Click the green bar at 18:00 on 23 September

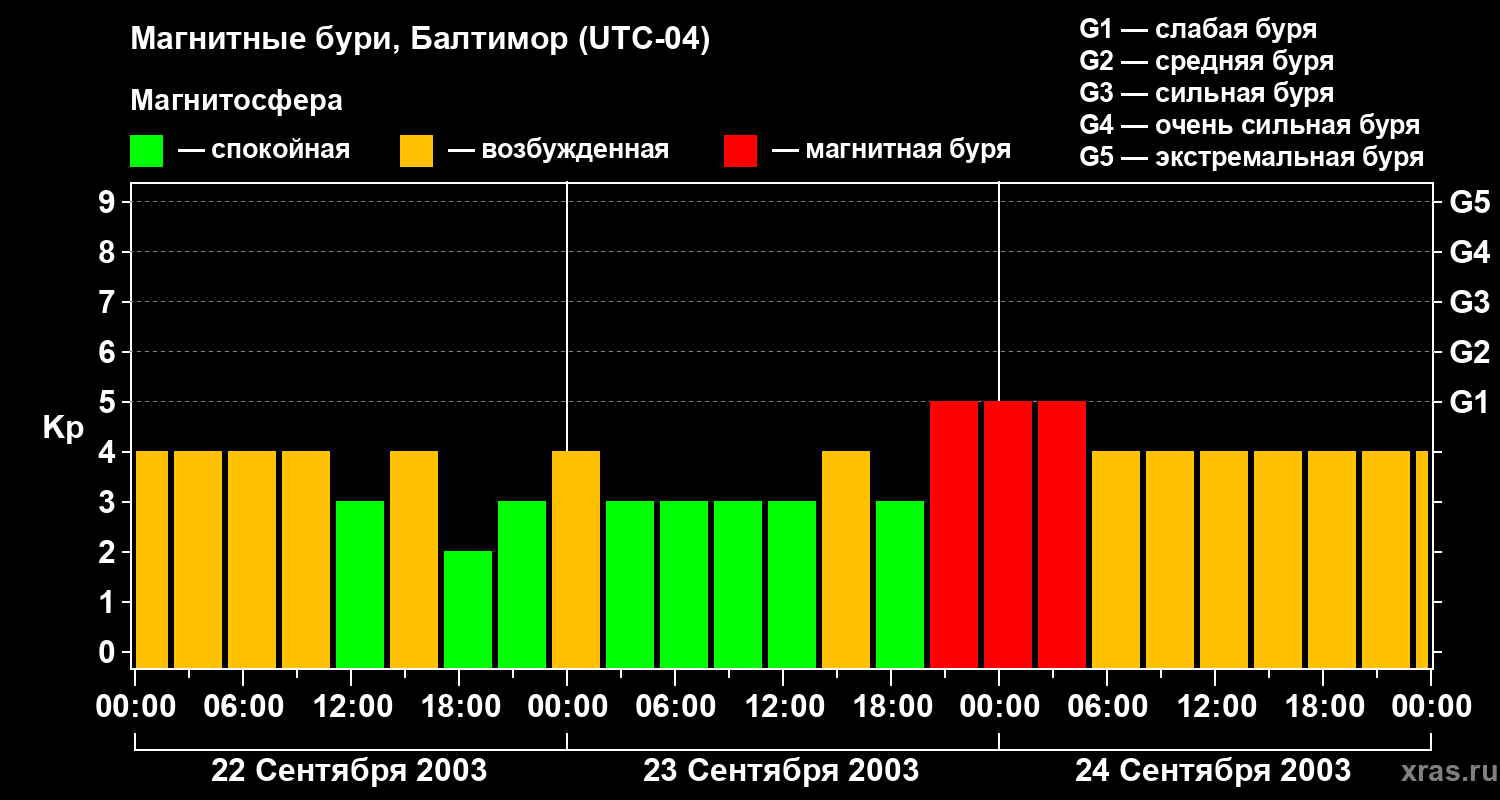pos(900,584)
